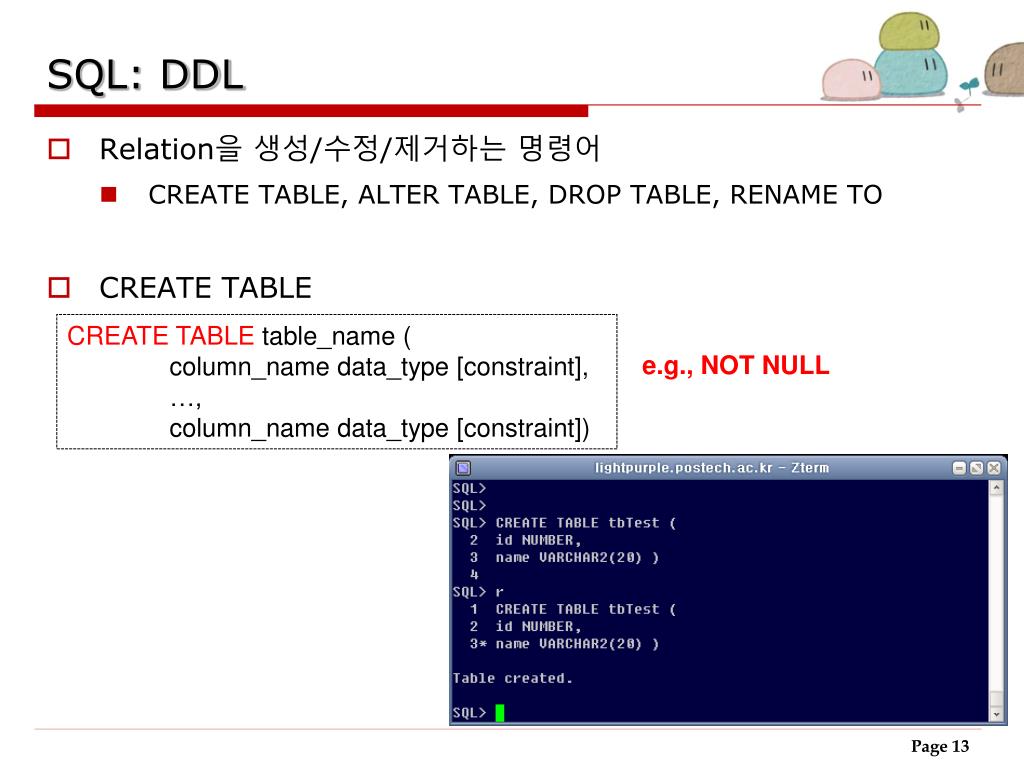This screenshot has height=768, width=1024.
Task: Click the Zterm window system menu icon
Action: pos(463,468)
